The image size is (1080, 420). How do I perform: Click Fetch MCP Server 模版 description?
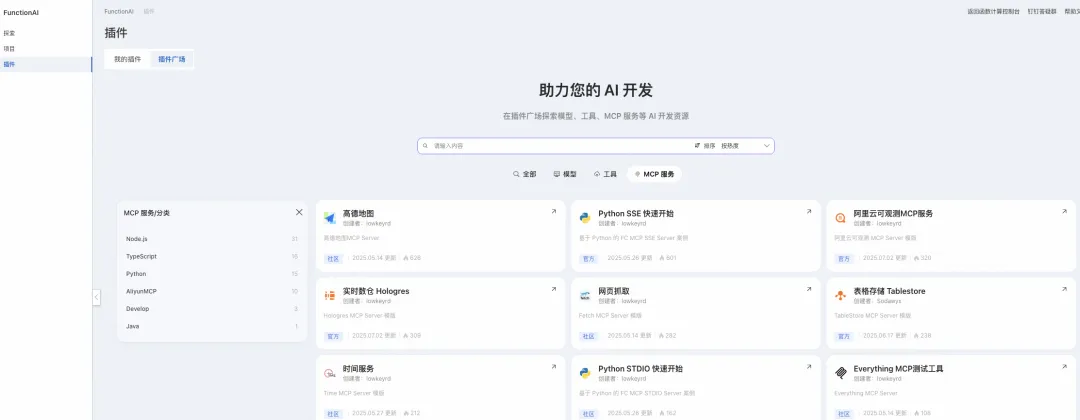[610, 315]
